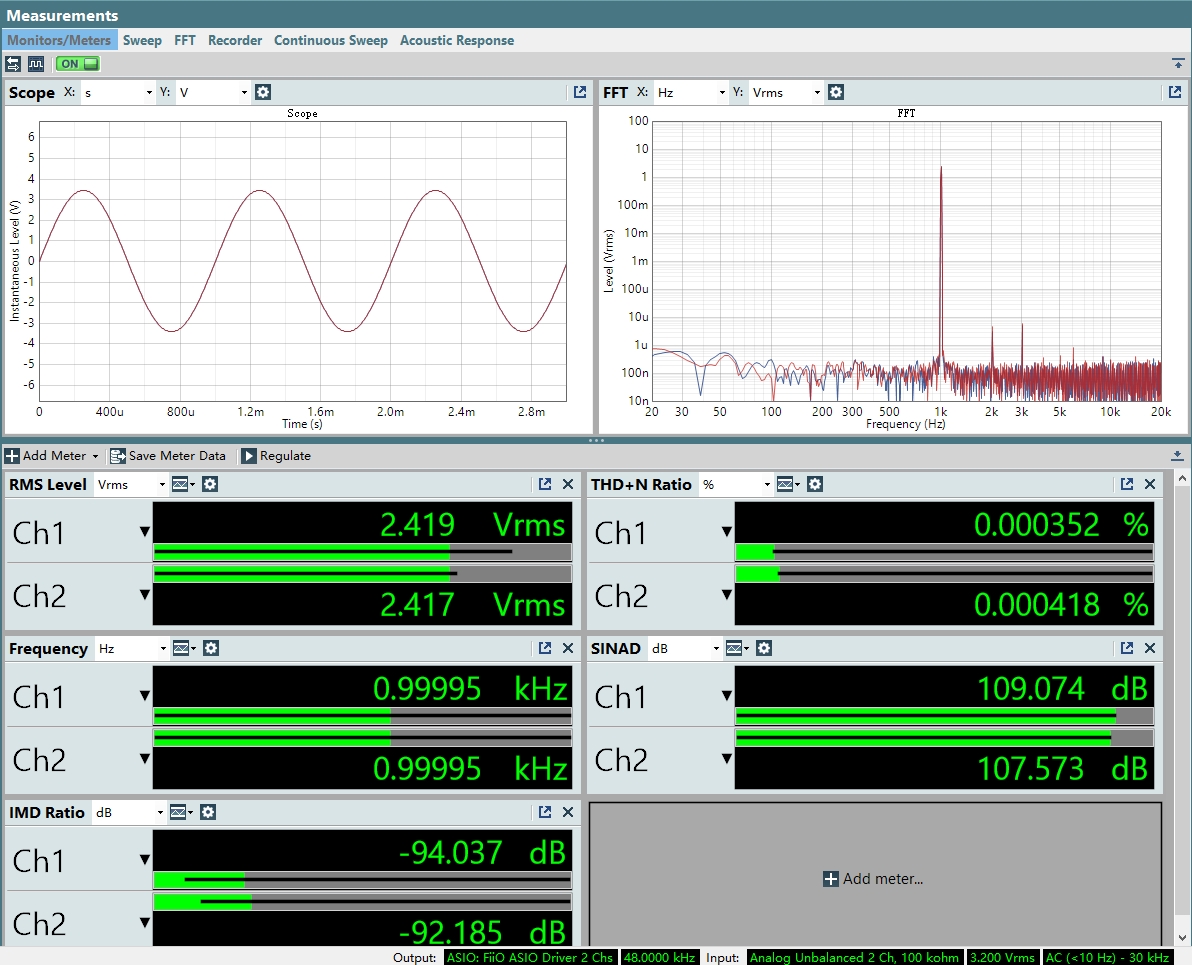Viewport: 1192px width, 965px height.
Task: Open the Scope Y unit dropdown
Action: pos(213,93)
